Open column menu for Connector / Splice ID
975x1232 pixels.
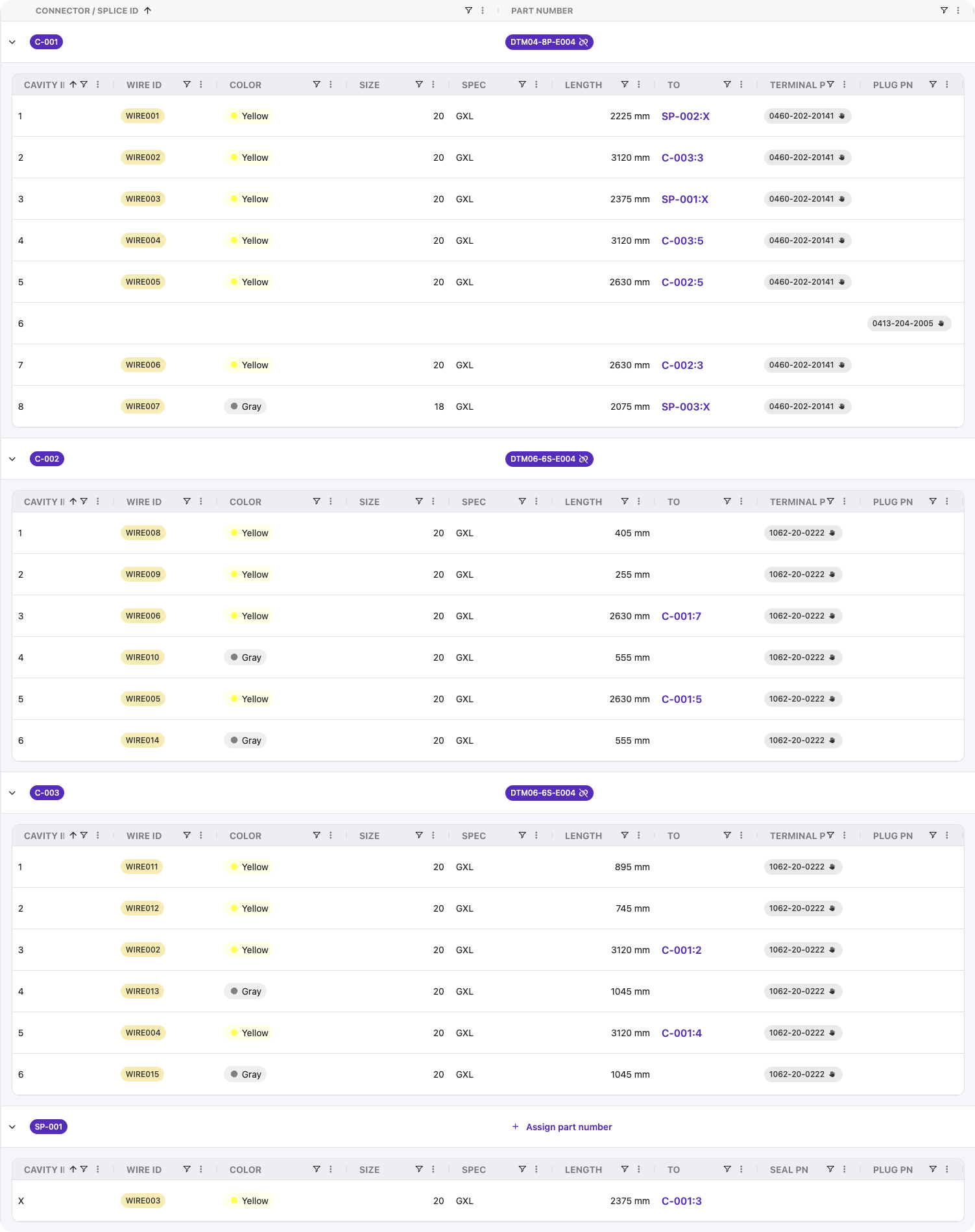pyautogui.click(x=483, y=10)
